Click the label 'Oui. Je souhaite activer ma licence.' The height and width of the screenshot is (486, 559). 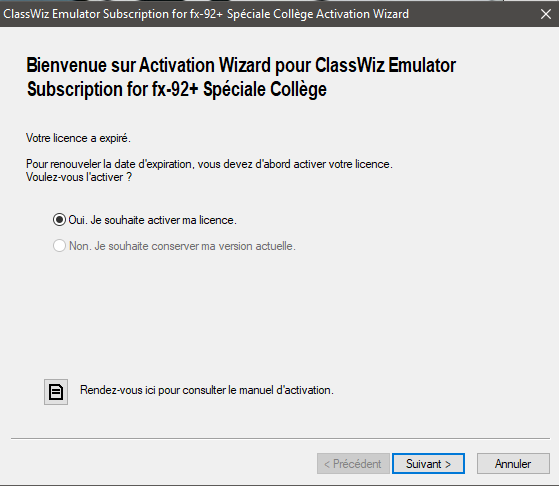pyautogui.click(x=153, y=220)
